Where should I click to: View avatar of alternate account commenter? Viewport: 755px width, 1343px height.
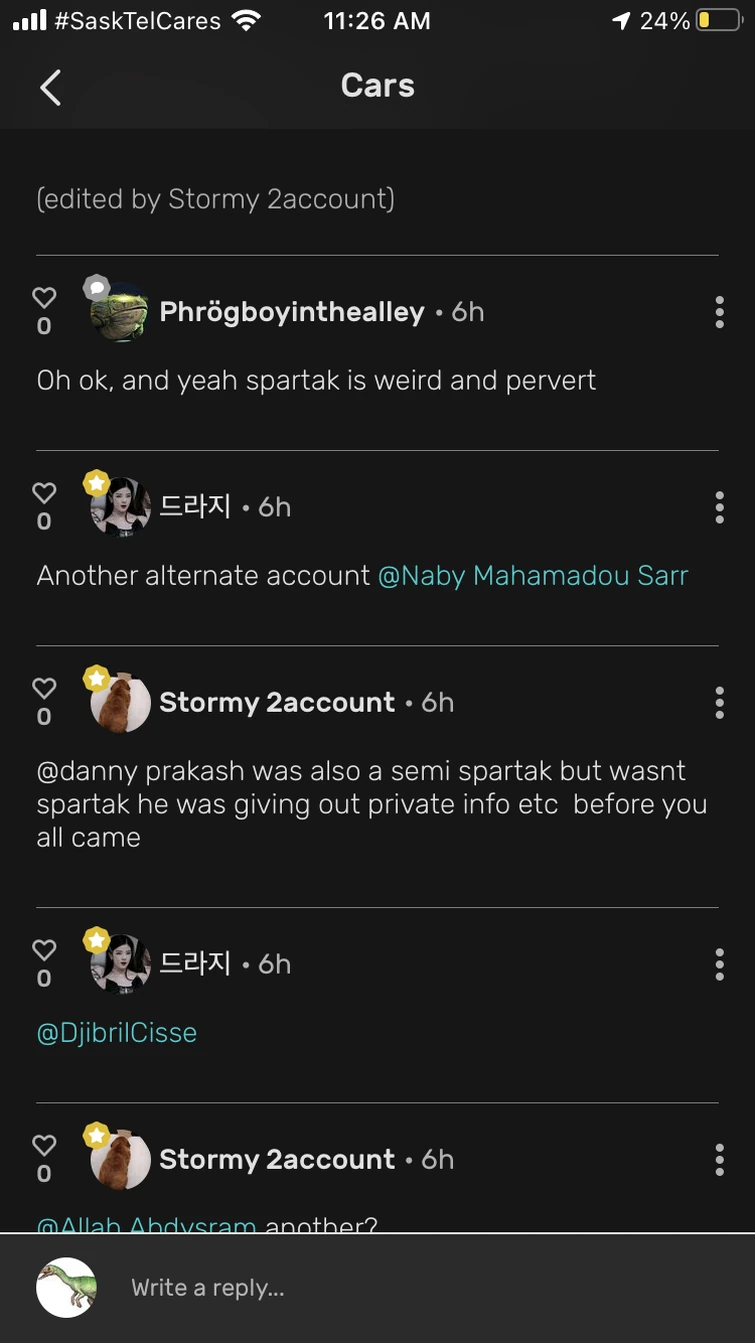coord(120,508)
